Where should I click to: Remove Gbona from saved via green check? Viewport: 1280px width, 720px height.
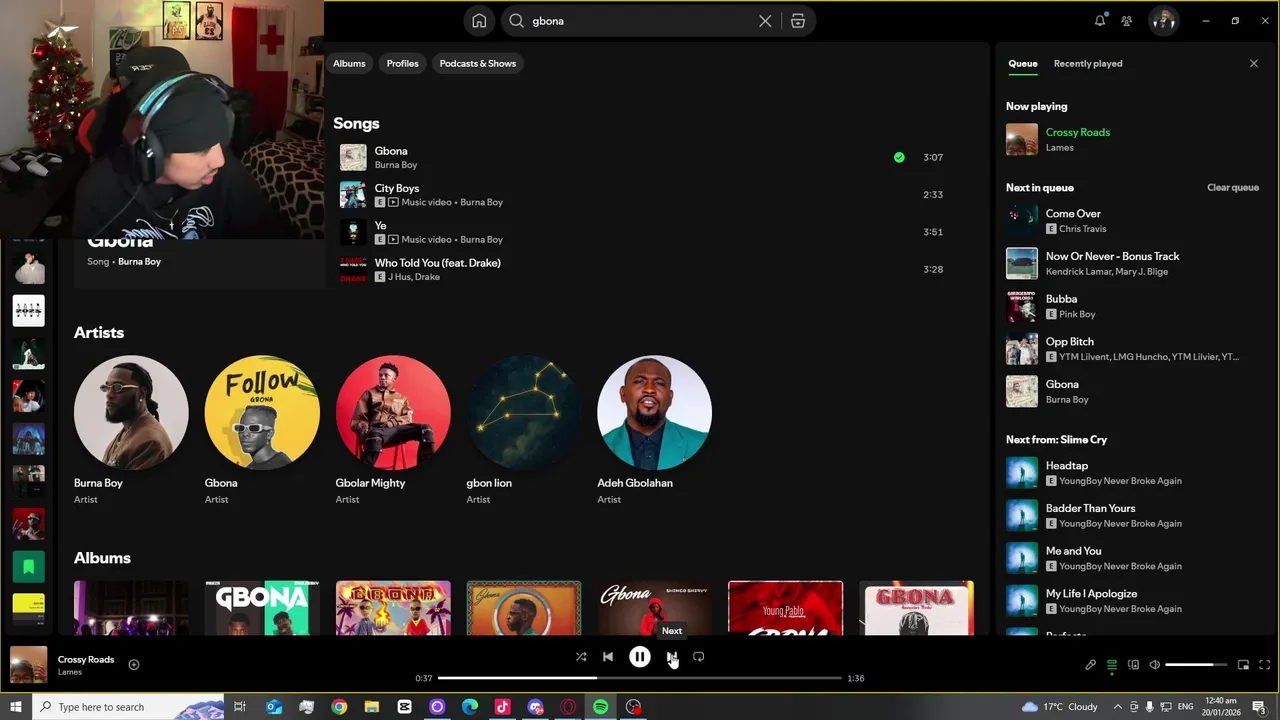(x=899, y=157)
